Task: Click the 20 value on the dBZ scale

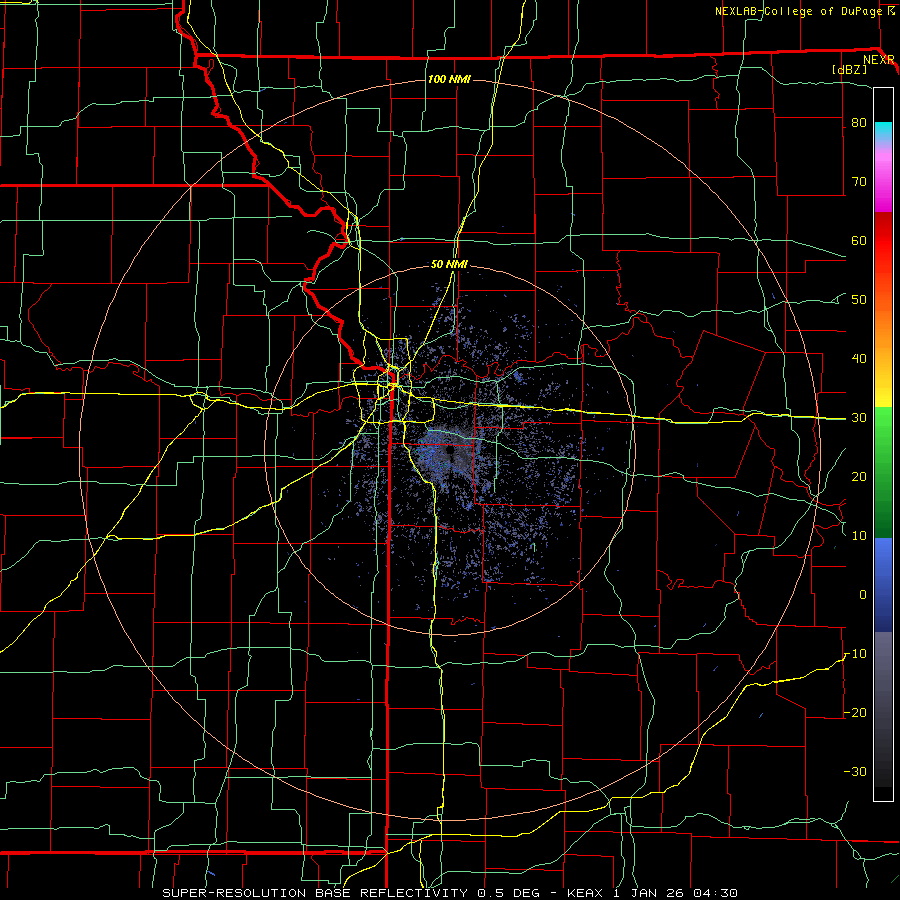Action: click(859, 477)
